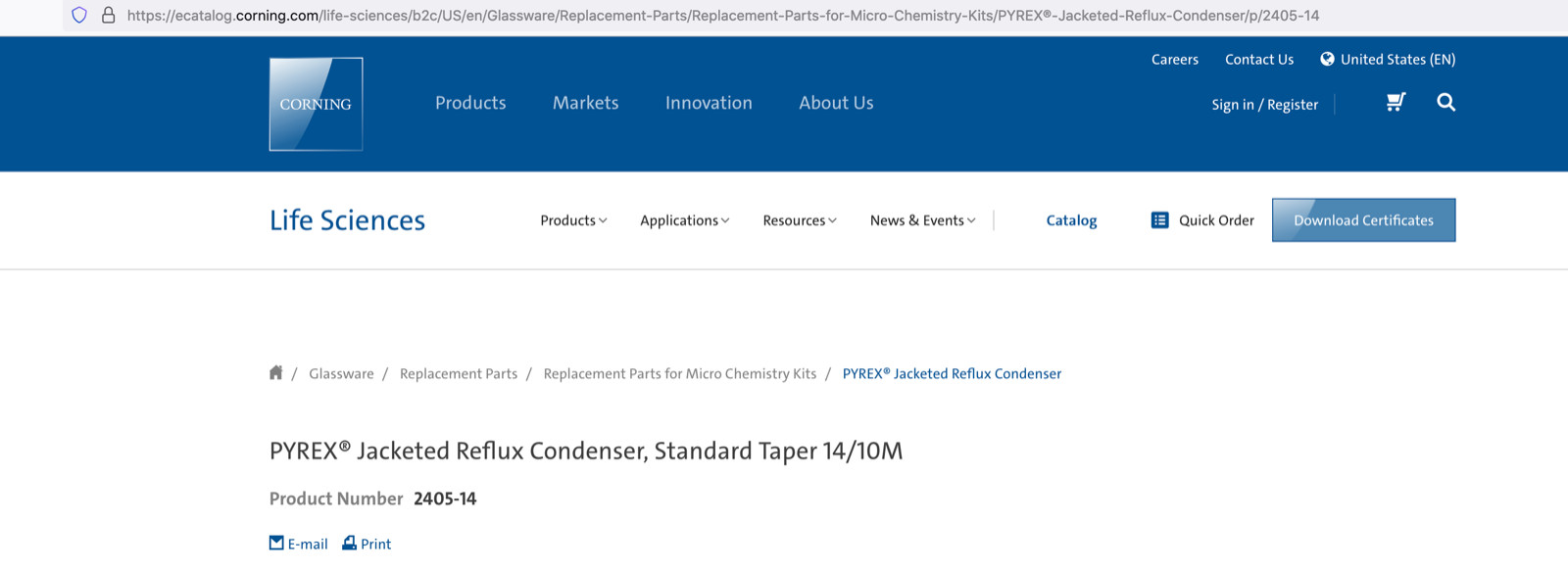1568x570 pixels.
Task: Open the shopping cart icon
Action: [x=1396, y=102]
